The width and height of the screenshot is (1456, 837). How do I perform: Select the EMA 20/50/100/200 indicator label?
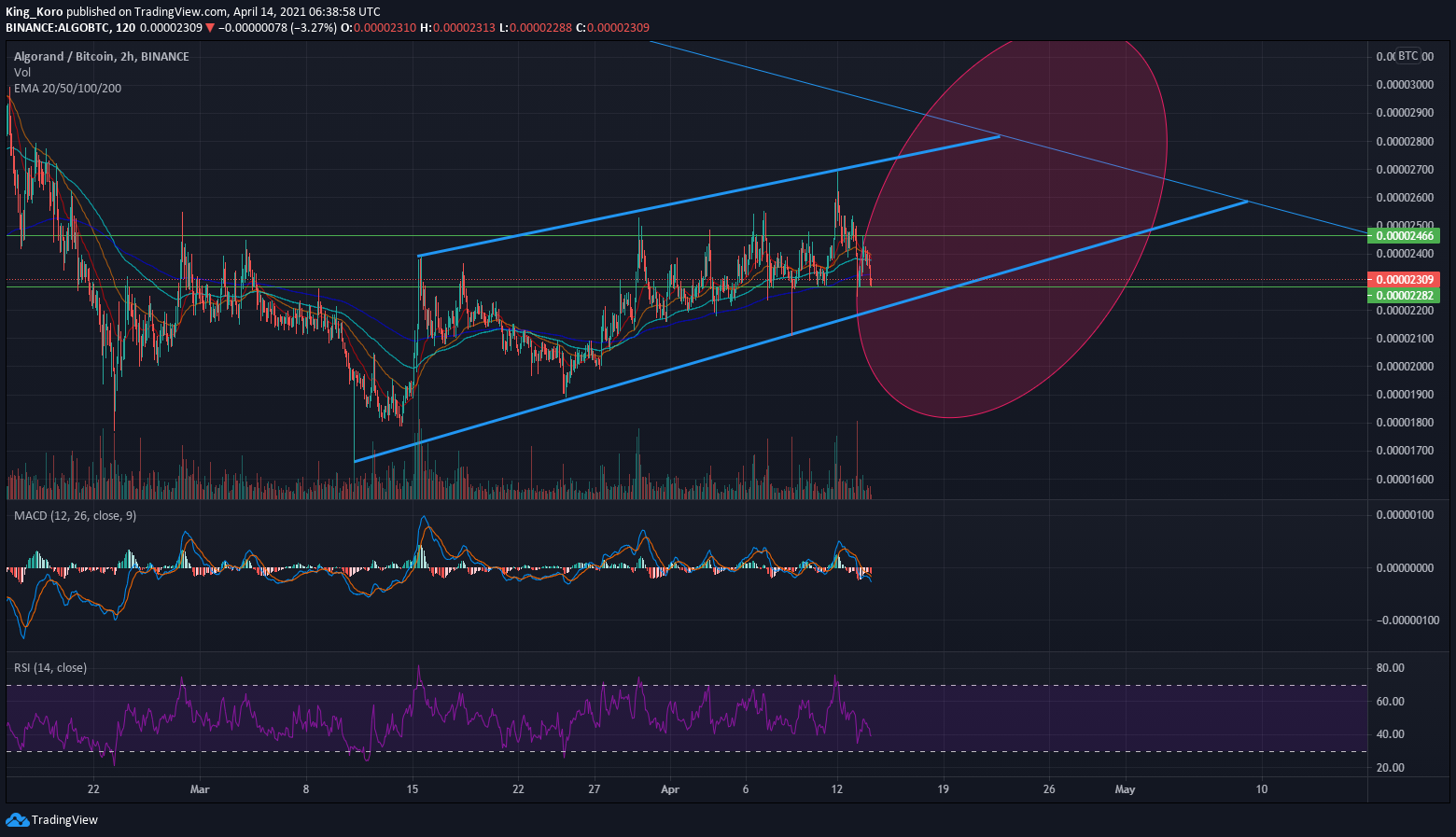click(x=67, y=88)
